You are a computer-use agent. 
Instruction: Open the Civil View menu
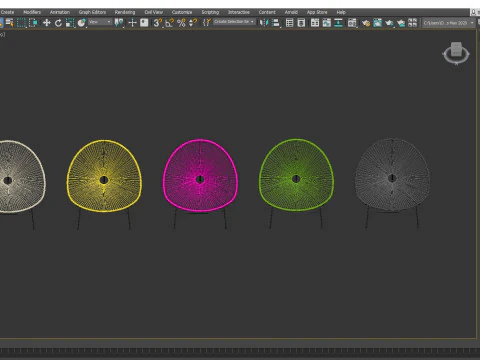click(x=154, y=12)
